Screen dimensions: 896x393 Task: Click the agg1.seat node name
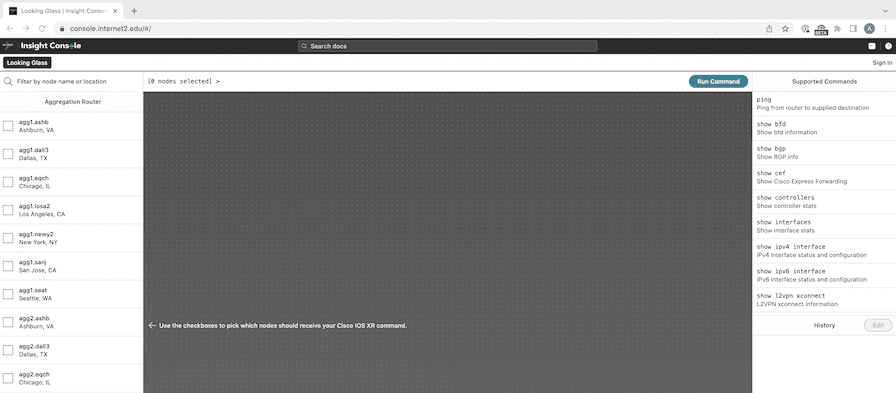[33, 290]
